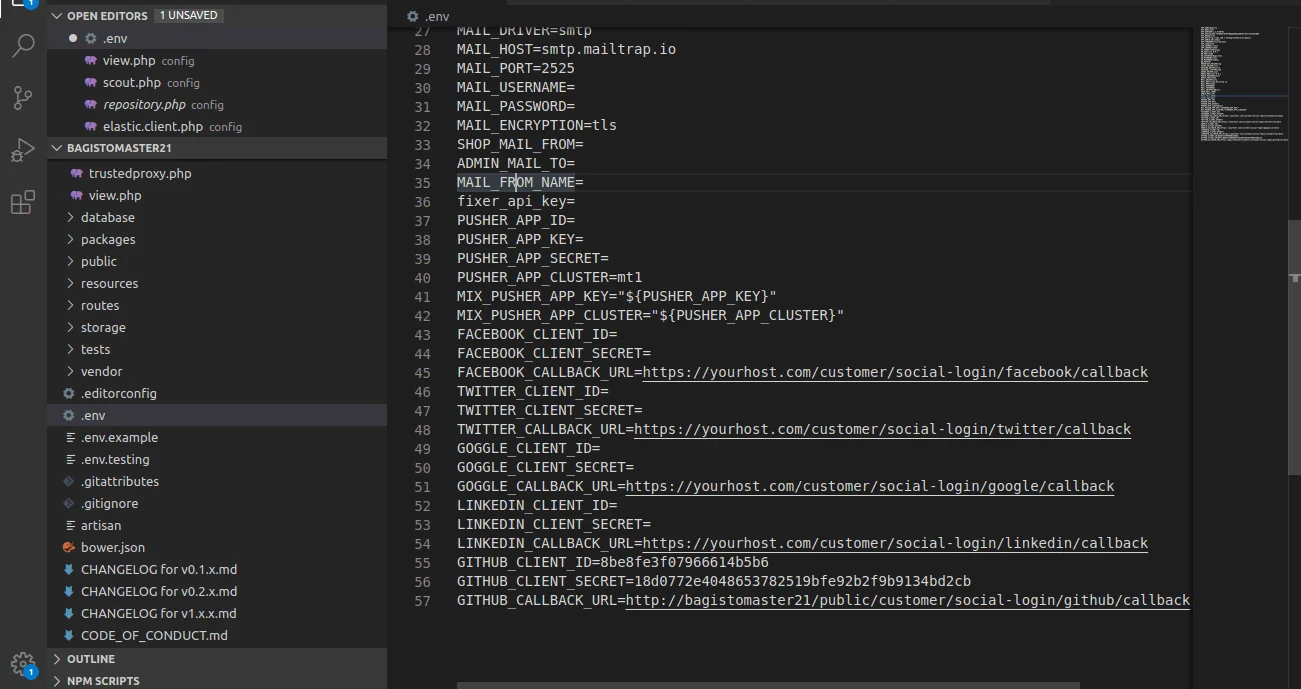Open the Manage settings gear
1301x689 pixels.
[x=22, y=664]
